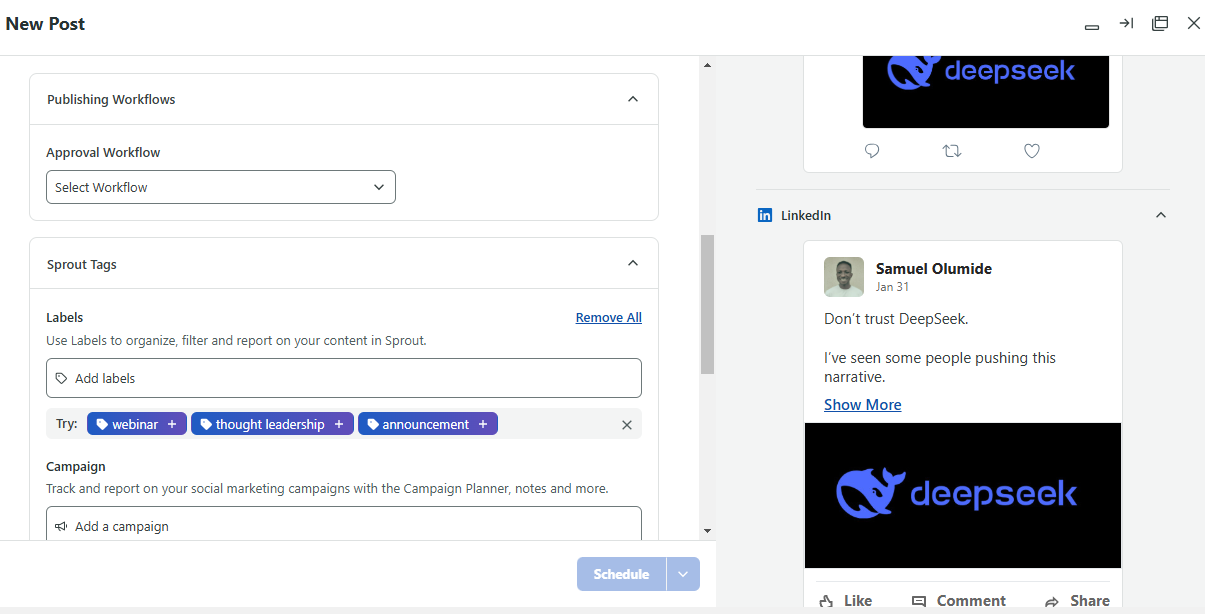Image resolution: width=1205 pixels, height=614 pixels.
Task: Collapse the Sprout Tags section
Action: point(632,264)
